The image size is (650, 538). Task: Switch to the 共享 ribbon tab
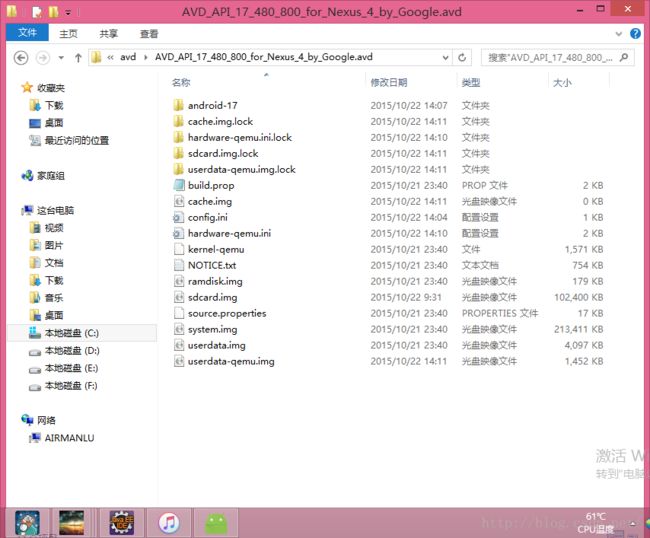pos(109,34)
